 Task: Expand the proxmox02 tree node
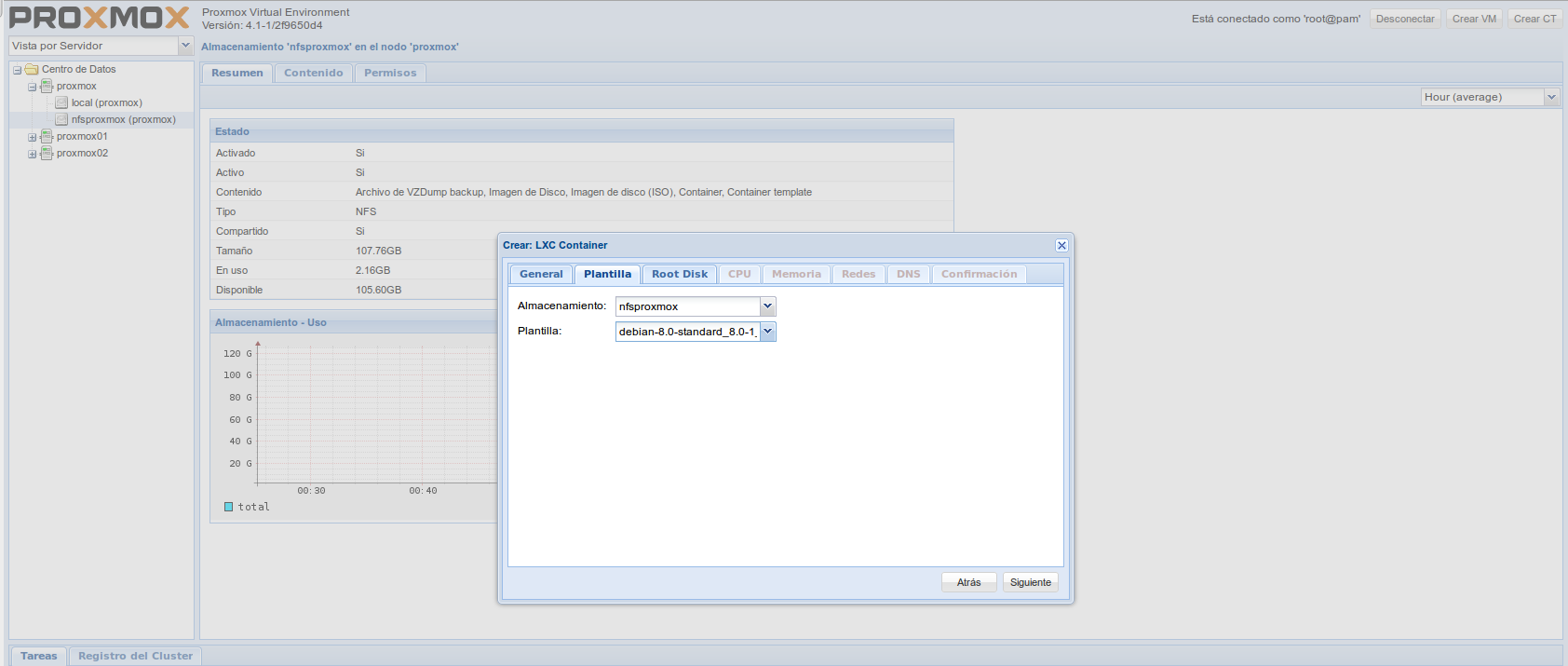[x=32, y=155]
